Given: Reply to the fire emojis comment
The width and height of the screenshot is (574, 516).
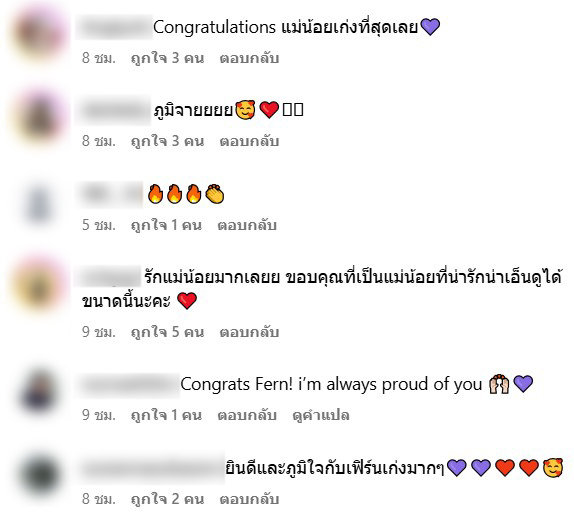Looking at the screenshot, I should [247, 225].
